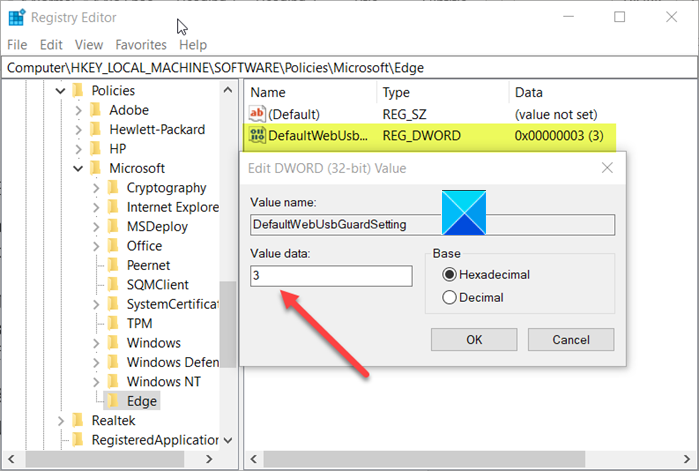The height and width of the screenshot is (471, 699).
Task: Click the tree pane scroll right arrow
Action: coord(209,459)
